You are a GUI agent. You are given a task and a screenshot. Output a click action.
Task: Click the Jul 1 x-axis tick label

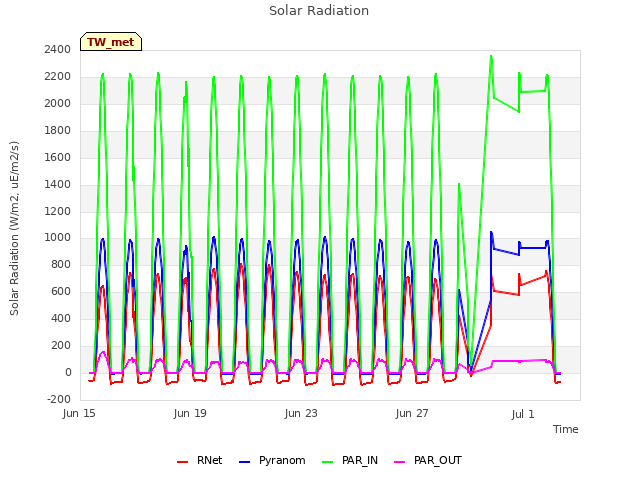523,414
